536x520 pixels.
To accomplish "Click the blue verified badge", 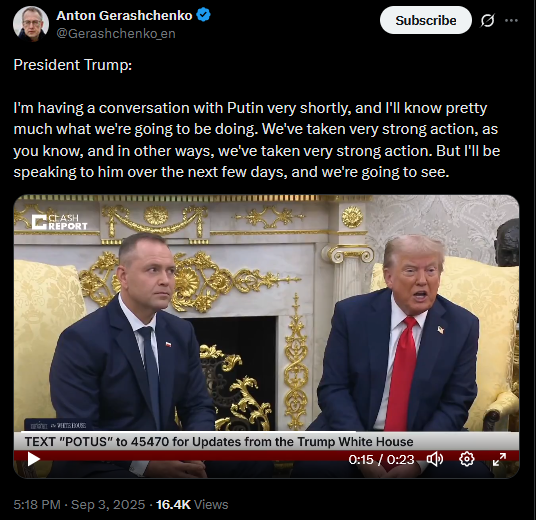I will 204,15.
